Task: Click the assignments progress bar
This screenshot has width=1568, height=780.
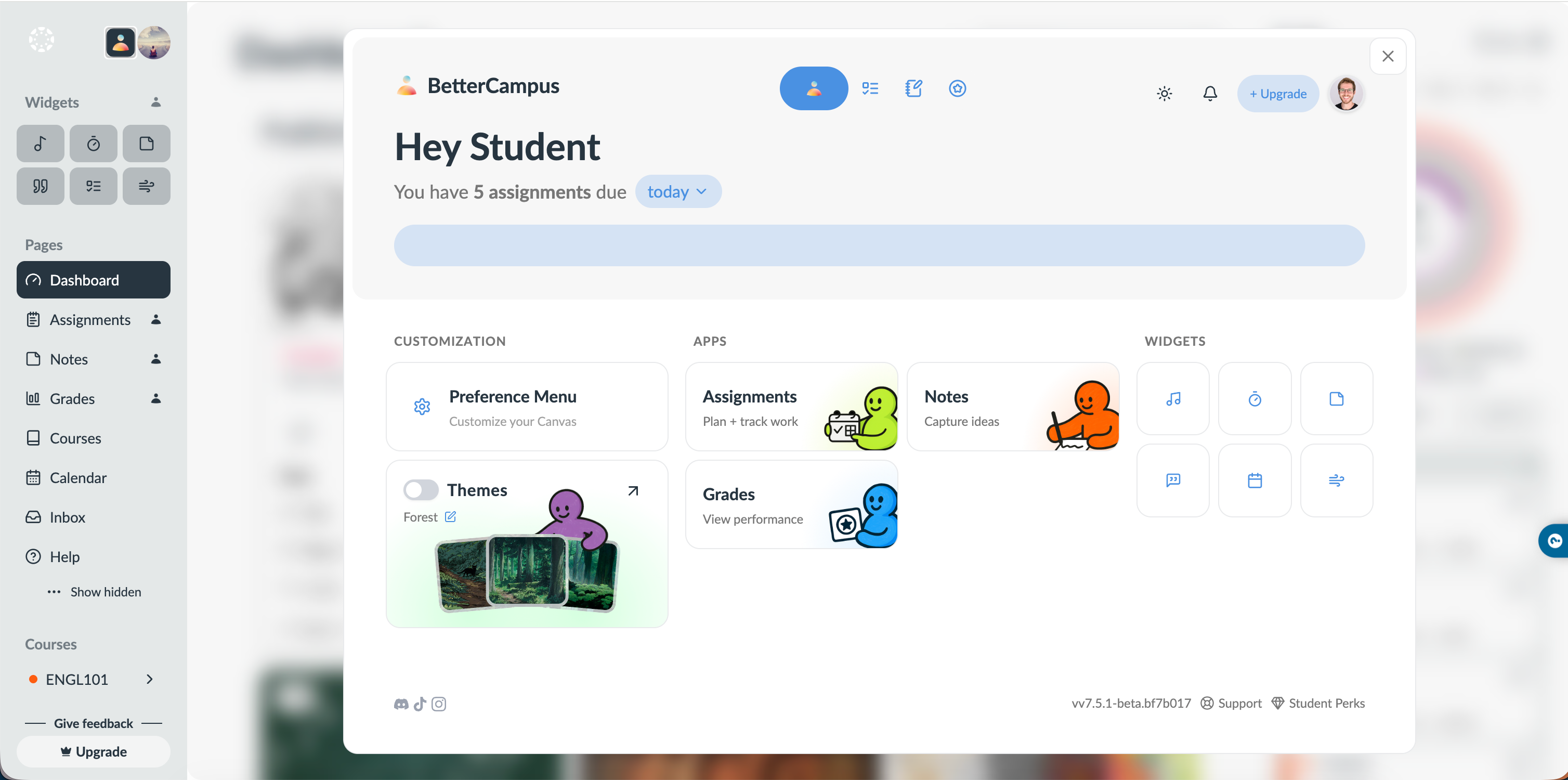Action: coord(878,245)
